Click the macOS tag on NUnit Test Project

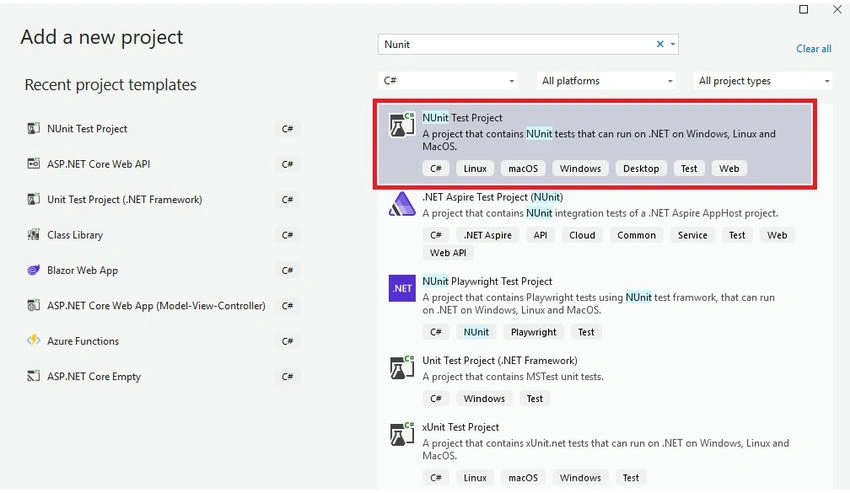523,168
